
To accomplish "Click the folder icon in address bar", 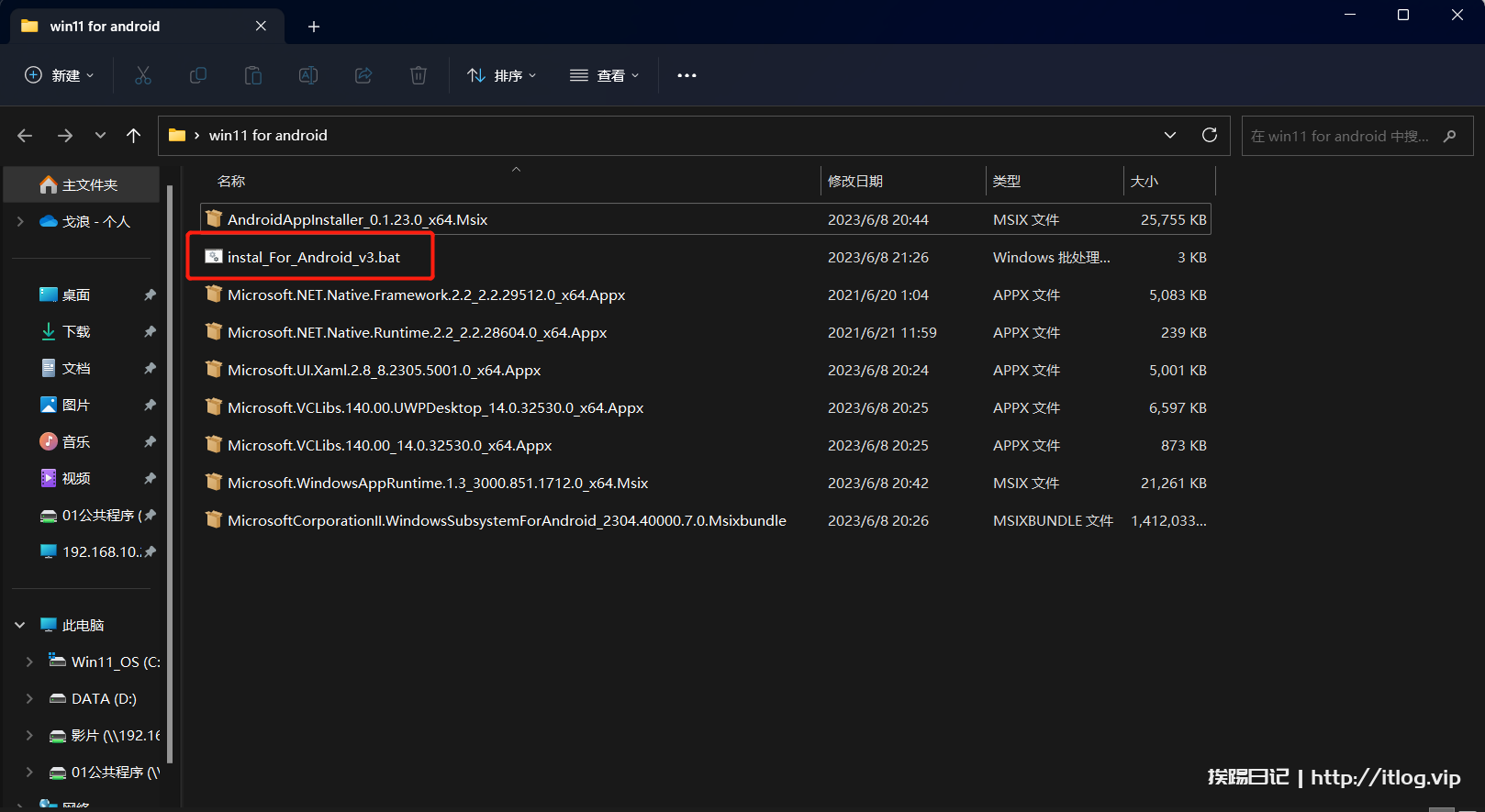I will (177, 135).
